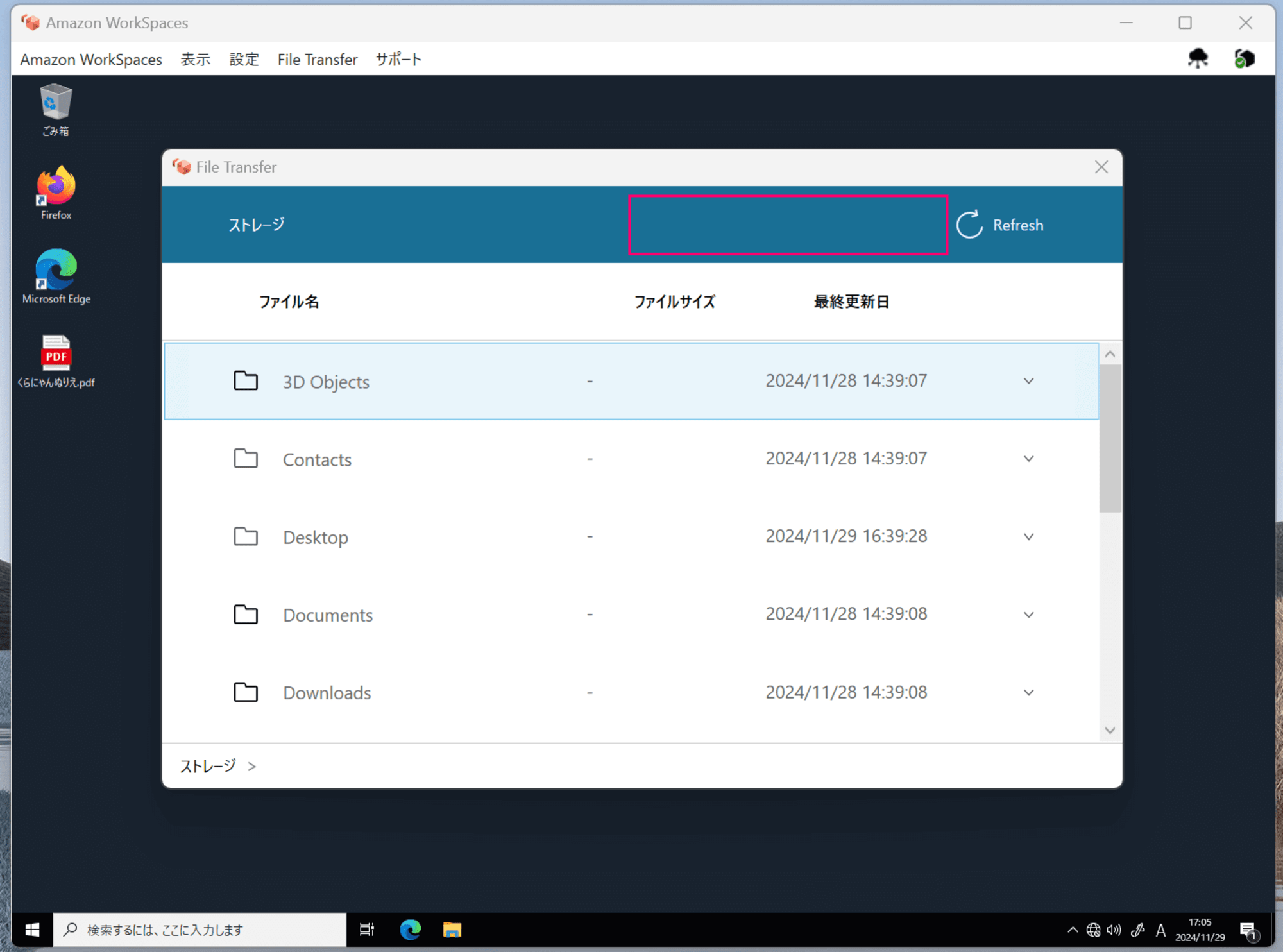Click the Desktop folder icon

click(x=246, y=536)
